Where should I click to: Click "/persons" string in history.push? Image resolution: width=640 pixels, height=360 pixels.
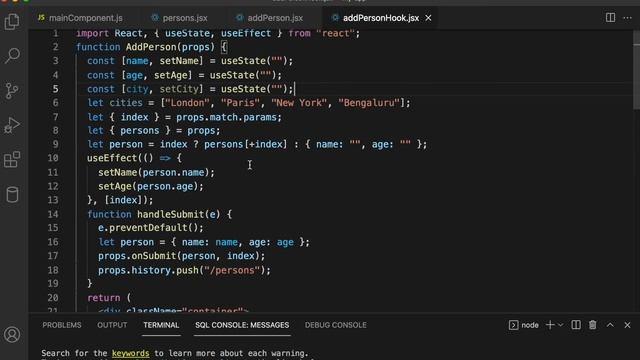(x=232, y=270)
